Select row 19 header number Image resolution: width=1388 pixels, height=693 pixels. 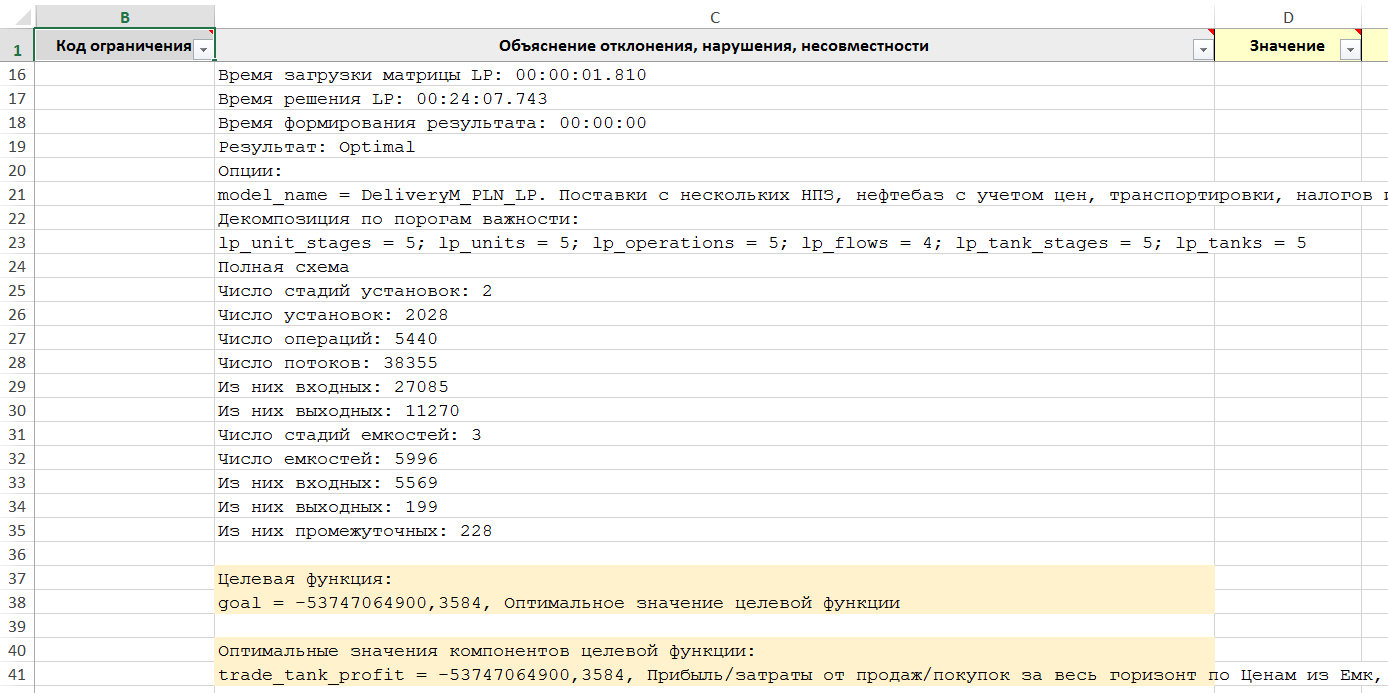[x=16, y=147]
